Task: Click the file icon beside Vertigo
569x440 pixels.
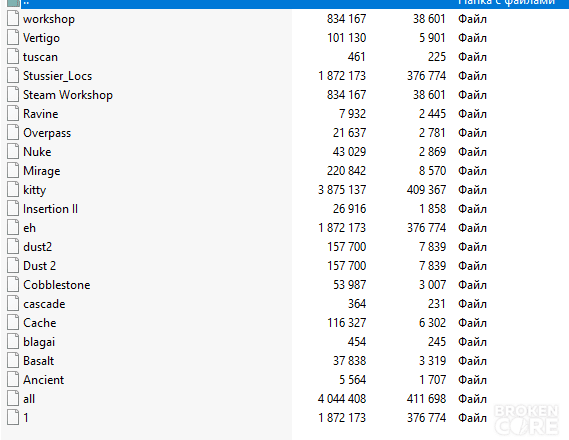Action: [x=13, y=38]
